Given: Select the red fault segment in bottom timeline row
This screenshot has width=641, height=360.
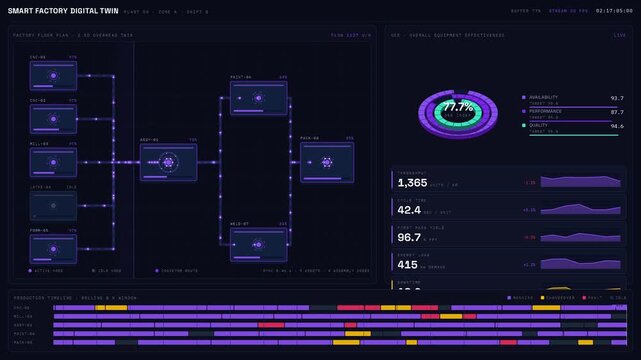Looking at the screenshot, I should [508, 342].
